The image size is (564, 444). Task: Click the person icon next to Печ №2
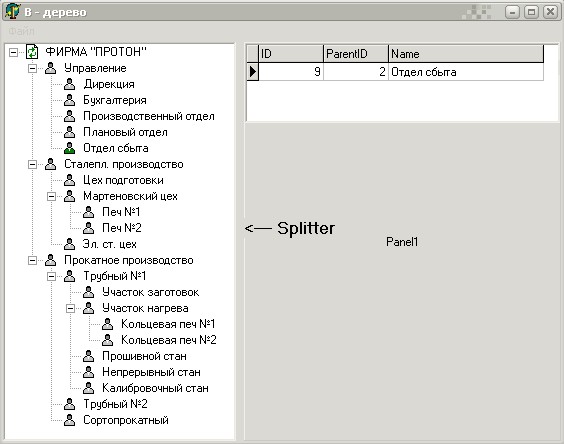click(x=88, y=228)
